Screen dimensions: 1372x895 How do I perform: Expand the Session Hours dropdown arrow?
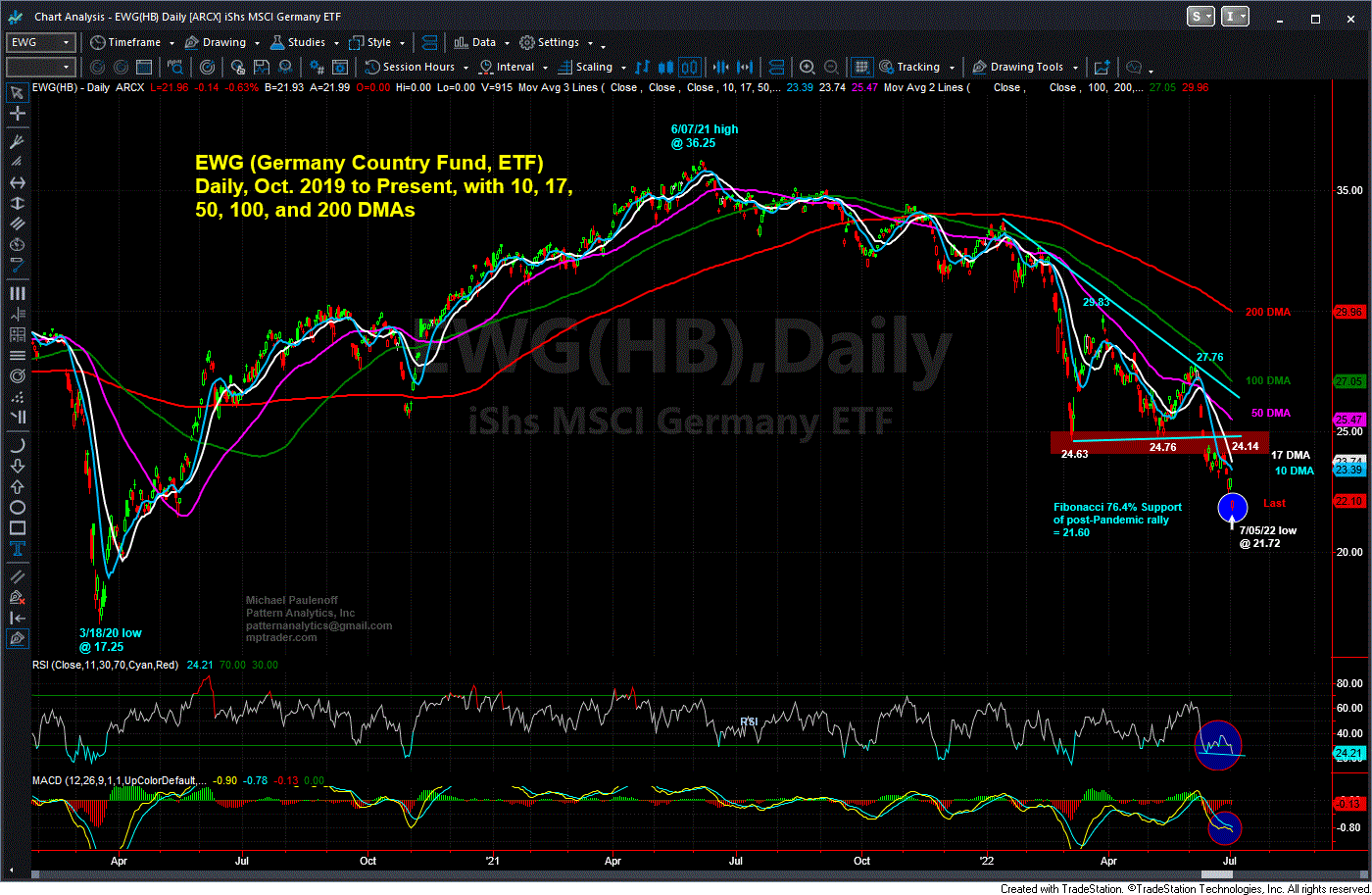pyautogui.click(x=465, y=68)
